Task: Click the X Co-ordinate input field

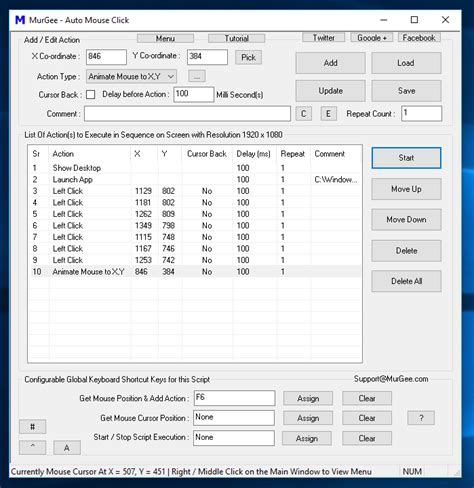Action: [106, 57]
